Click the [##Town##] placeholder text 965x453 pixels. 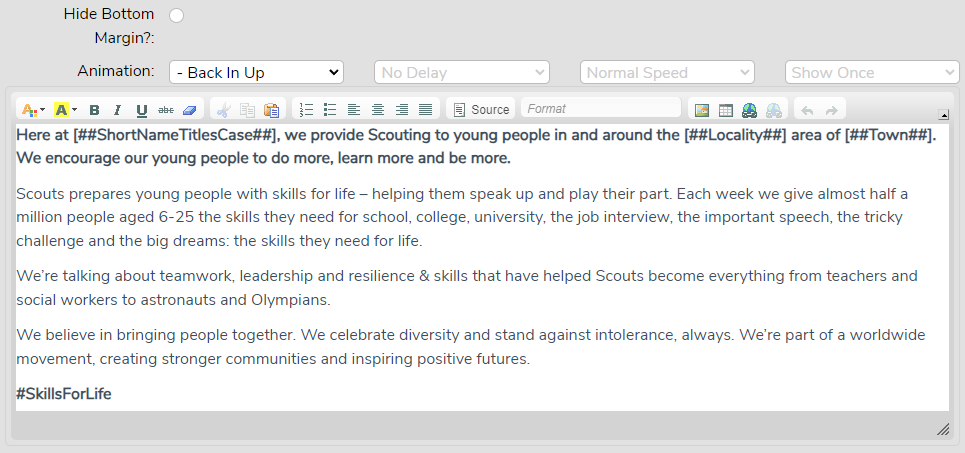point(889,135)
